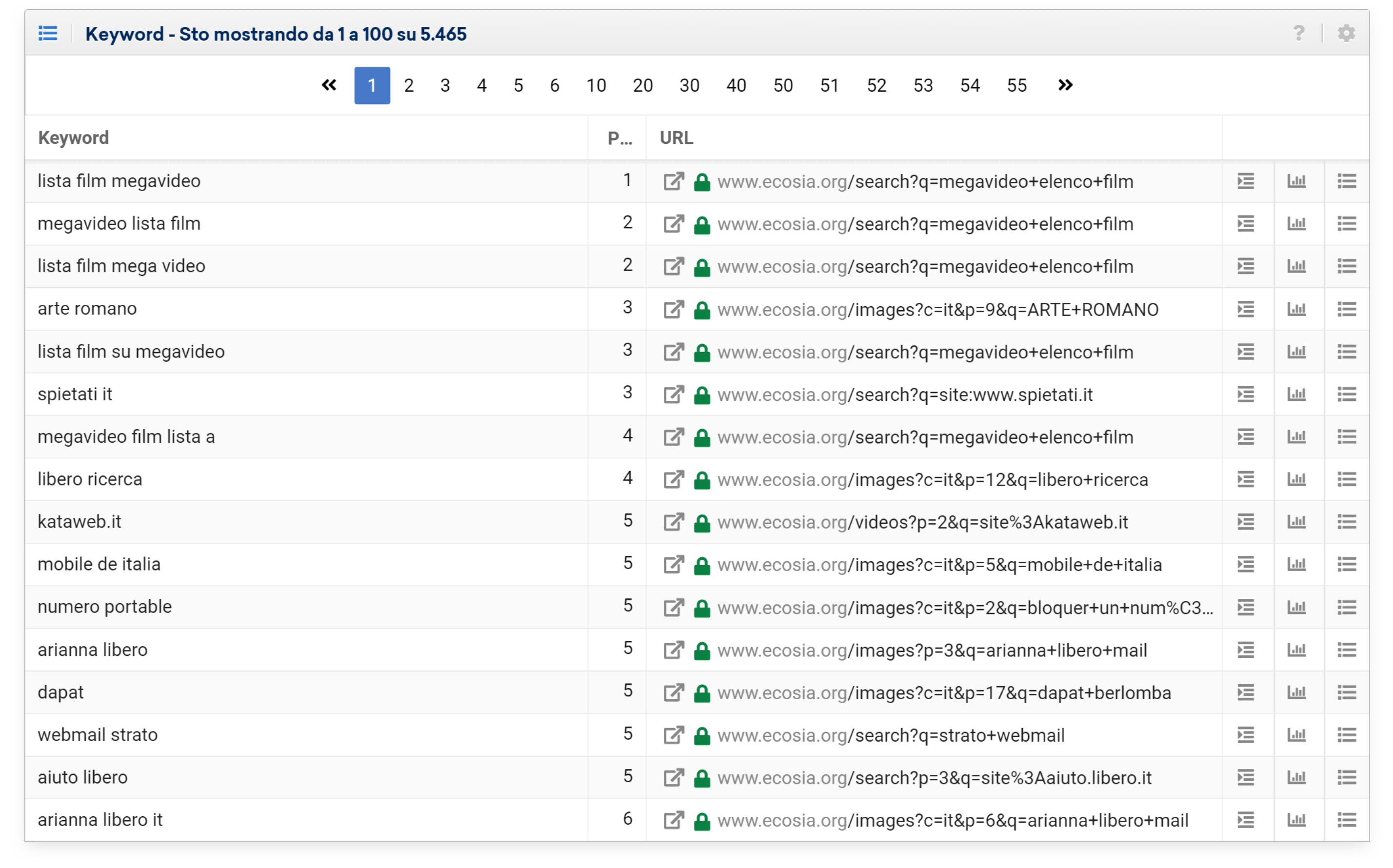Open the settings gear icon

1346,33
